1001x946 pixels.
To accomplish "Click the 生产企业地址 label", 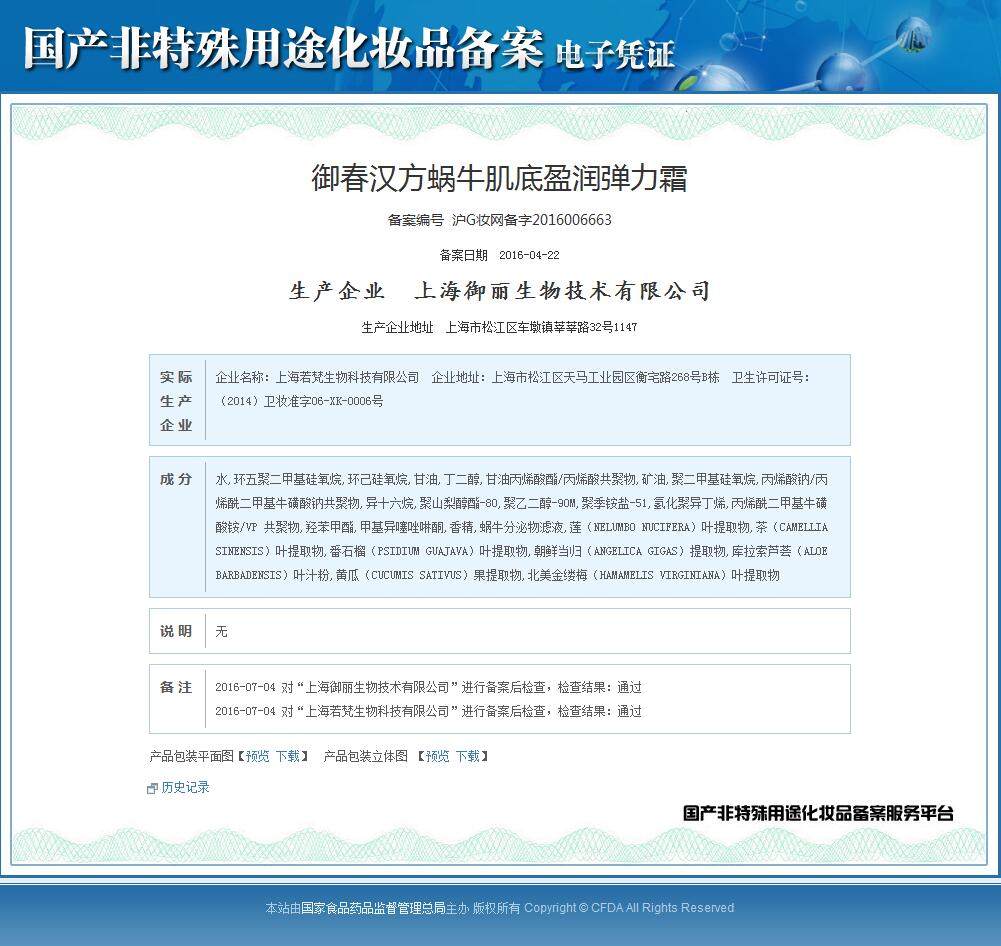I will 397,327.
